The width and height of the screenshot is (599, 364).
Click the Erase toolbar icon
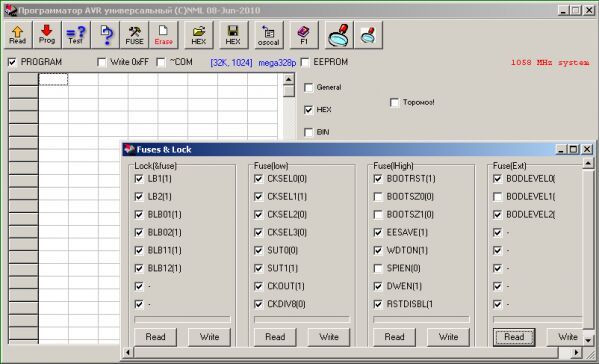(x=164, y=35)
